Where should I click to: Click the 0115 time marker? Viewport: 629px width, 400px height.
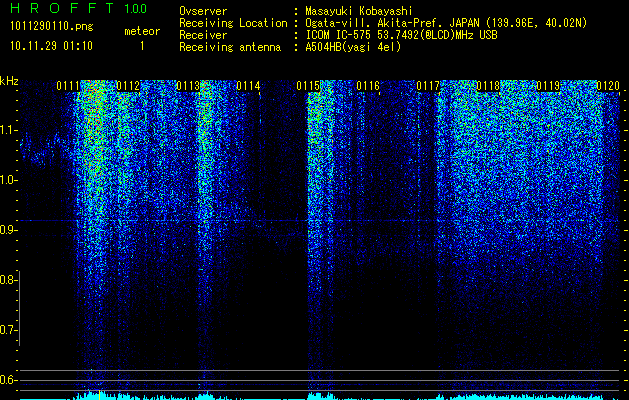coord(308,86)
